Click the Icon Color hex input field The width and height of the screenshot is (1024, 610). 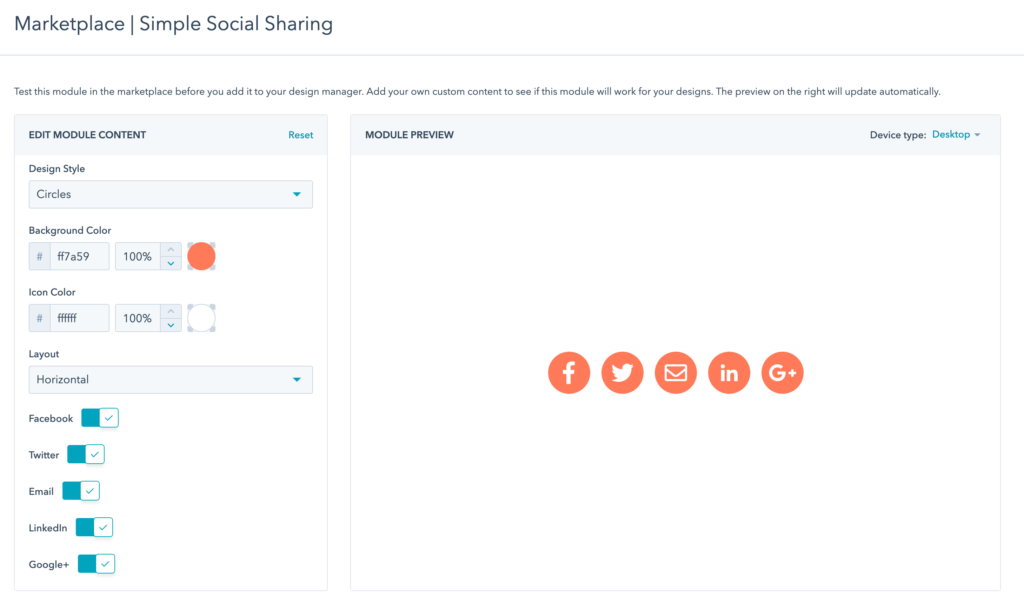(x=79, y=318)
